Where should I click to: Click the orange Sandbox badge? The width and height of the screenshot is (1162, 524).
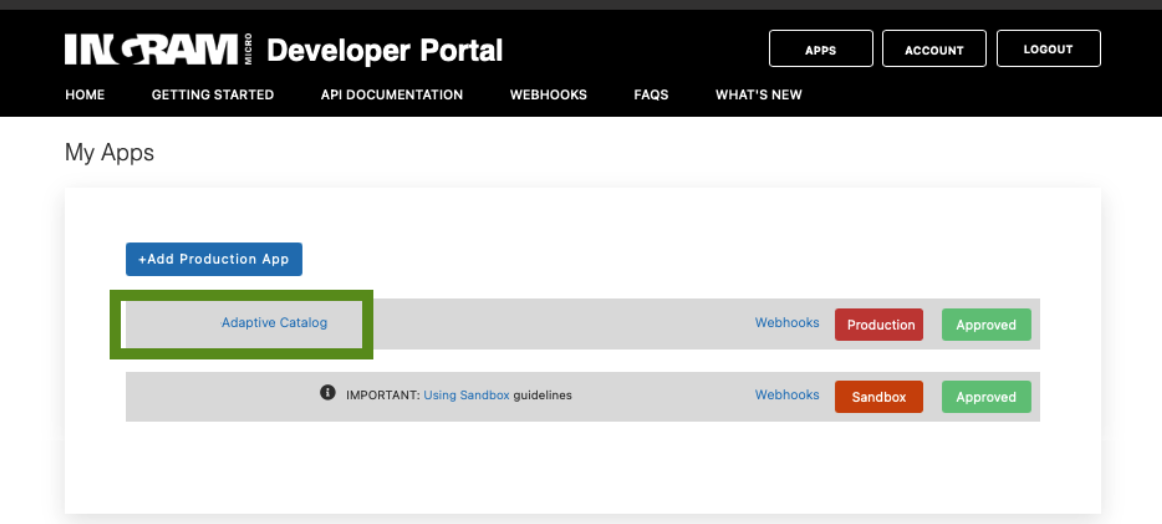tap(879, 397)
